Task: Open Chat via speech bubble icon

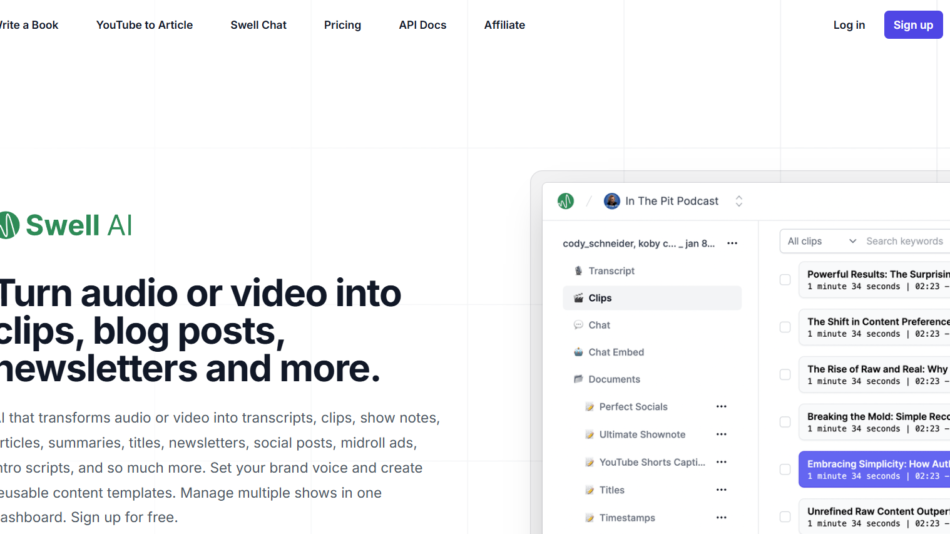Action: coord(578,325)
